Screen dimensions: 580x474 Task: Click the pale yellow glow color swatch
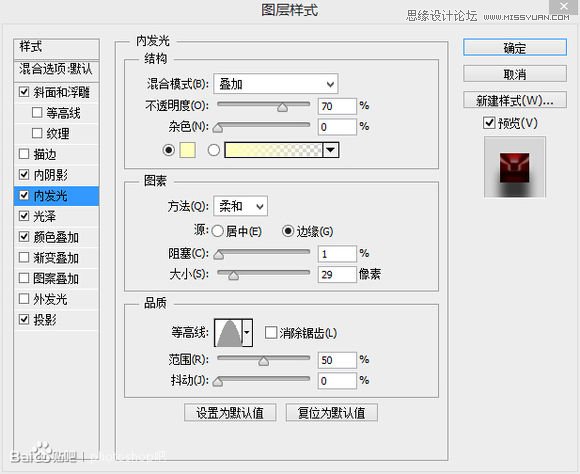coord(187,150)
